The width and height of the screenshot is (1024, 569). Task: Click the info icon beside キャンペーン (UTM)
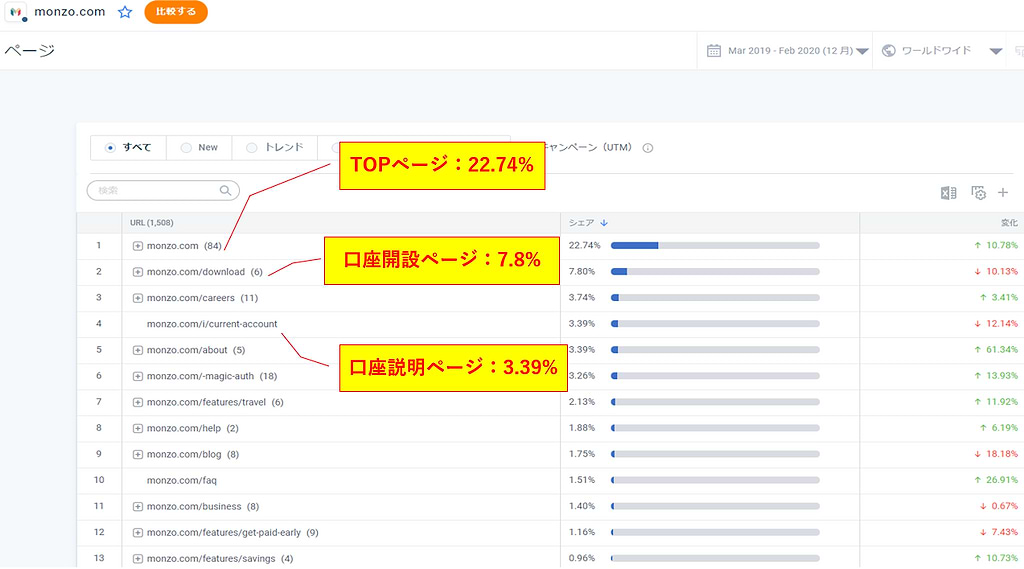click(648, 148)
